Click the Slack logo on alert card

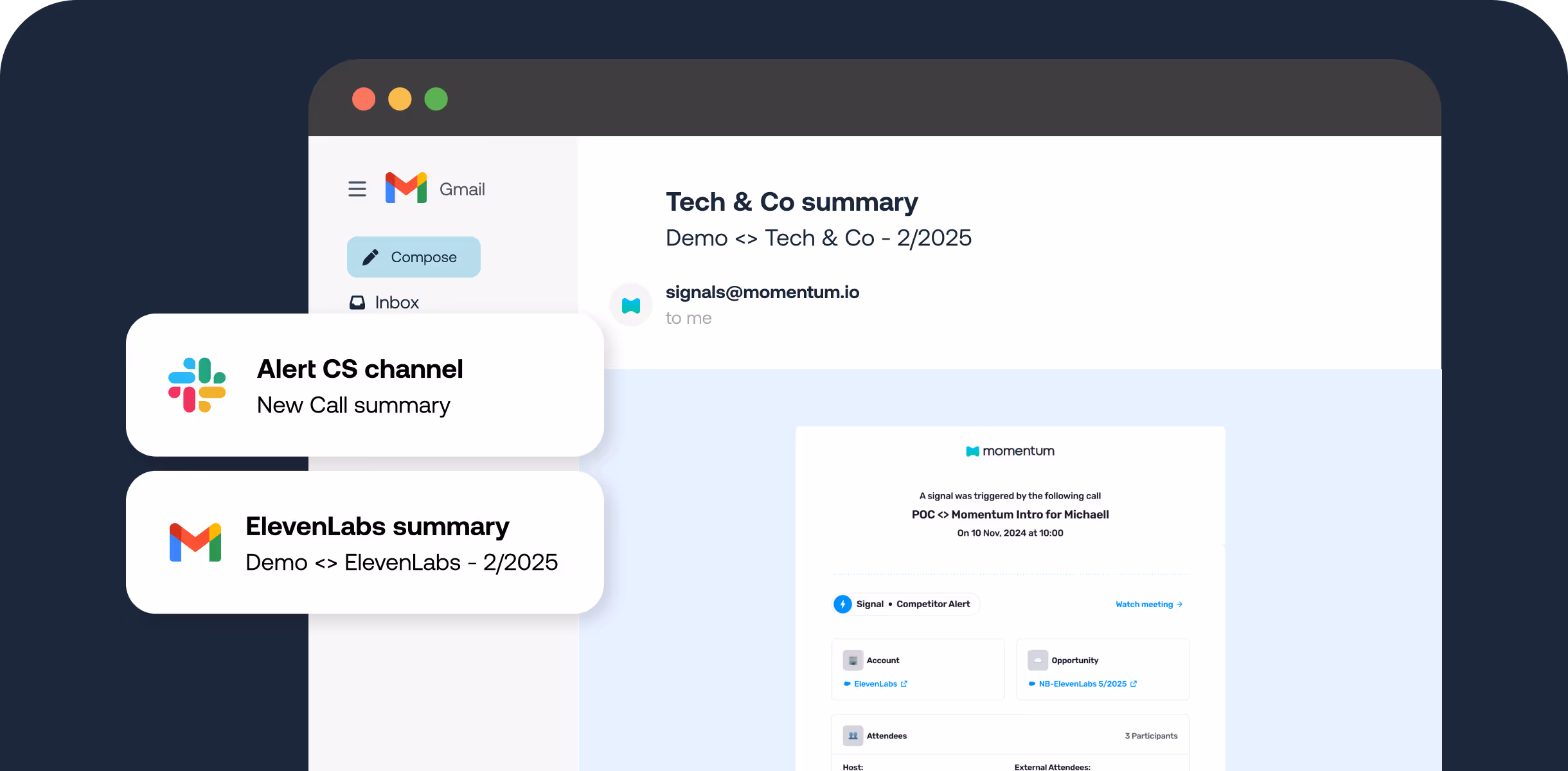197,385
